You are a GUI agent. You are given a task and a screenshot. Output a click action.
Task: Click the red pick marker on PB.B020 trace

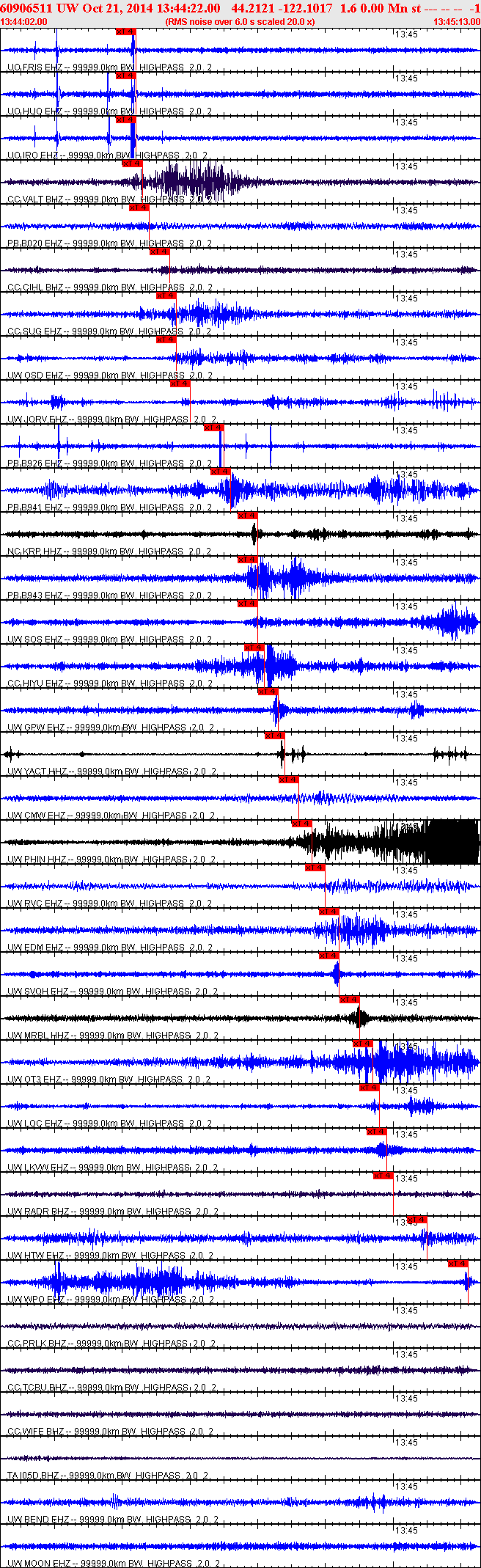click(x=139, y=208)
